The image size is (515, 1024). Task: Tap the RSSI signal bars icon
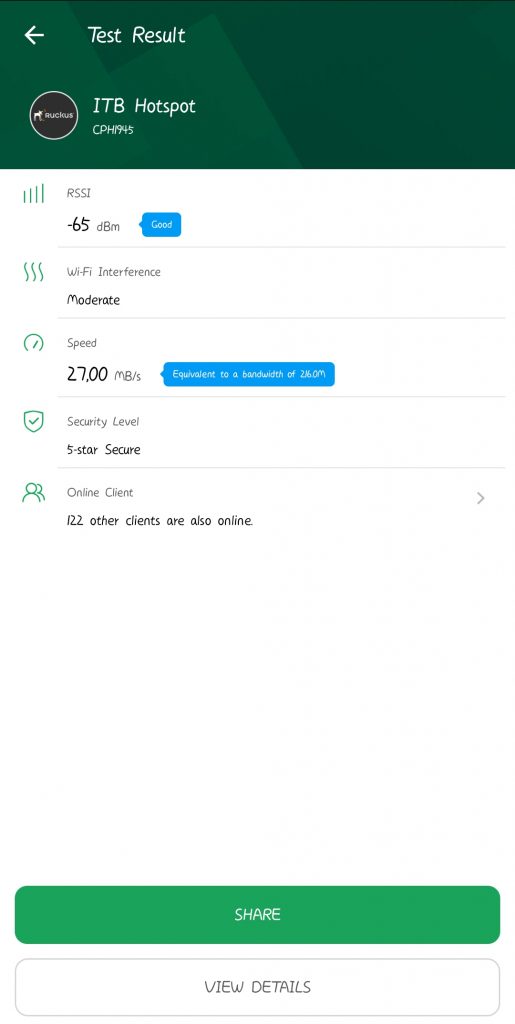point(33,194)
